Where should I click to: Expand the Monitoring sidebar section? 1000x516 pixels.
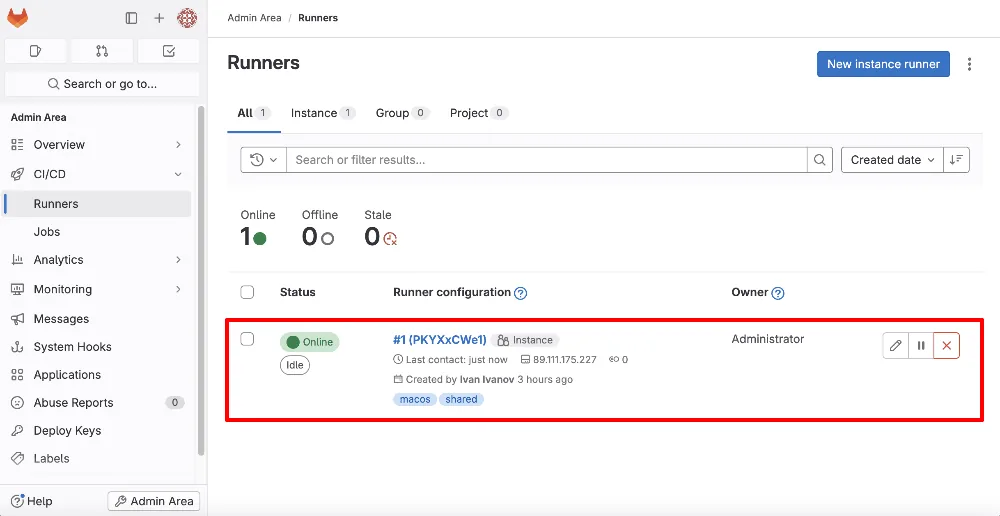click(97, 289)
